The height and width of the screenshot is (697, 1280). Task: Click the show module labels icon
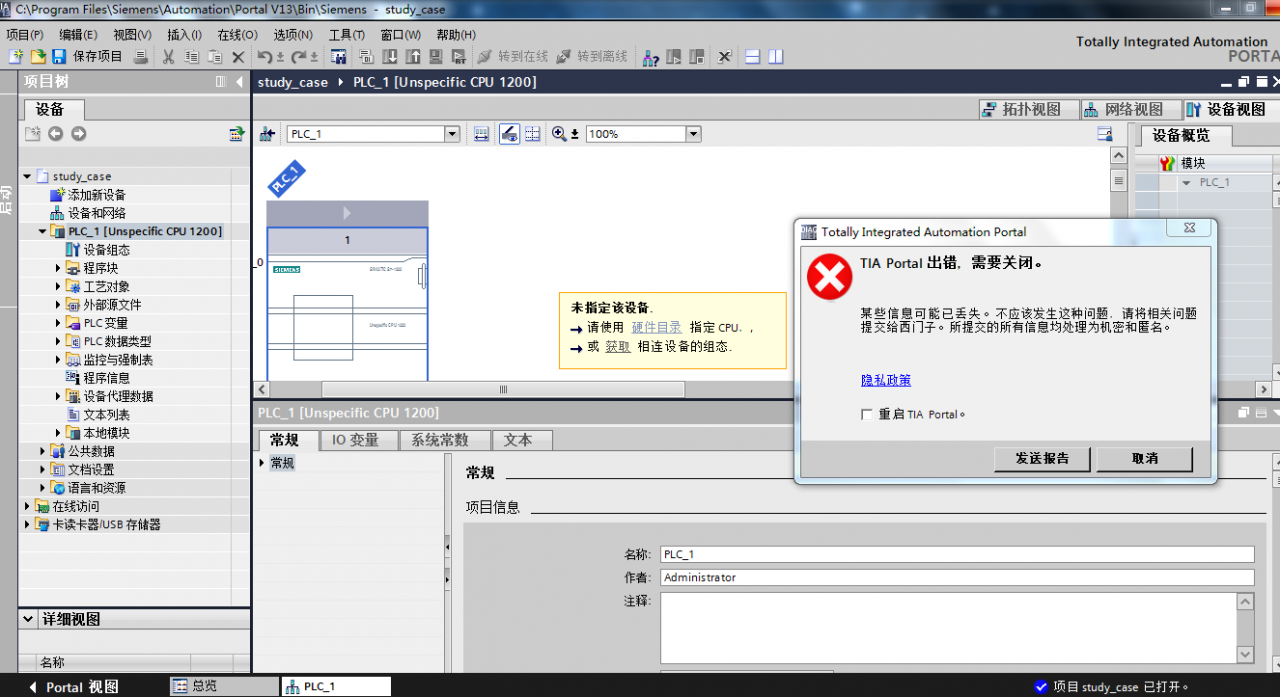509,134
